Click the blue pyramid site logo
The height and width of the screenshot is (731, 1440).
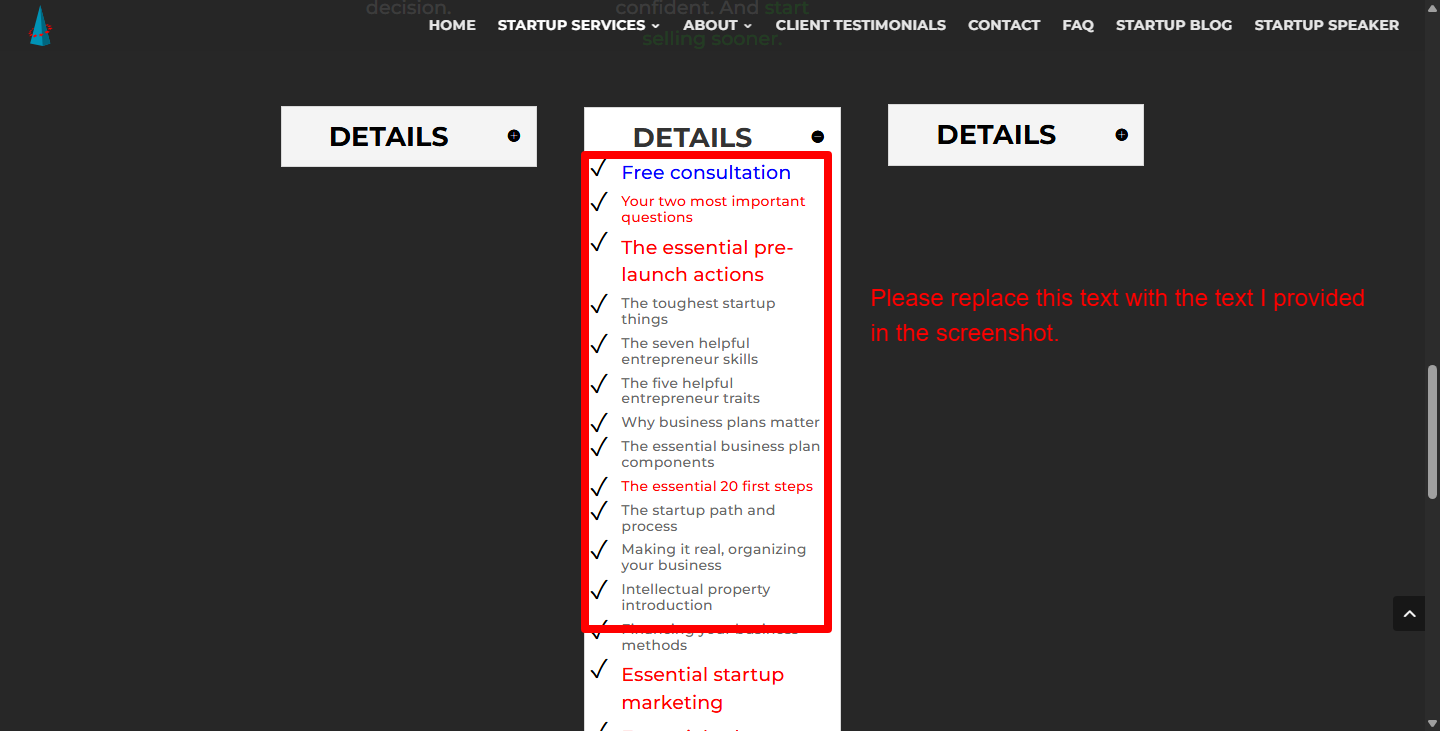coord(40,27)
